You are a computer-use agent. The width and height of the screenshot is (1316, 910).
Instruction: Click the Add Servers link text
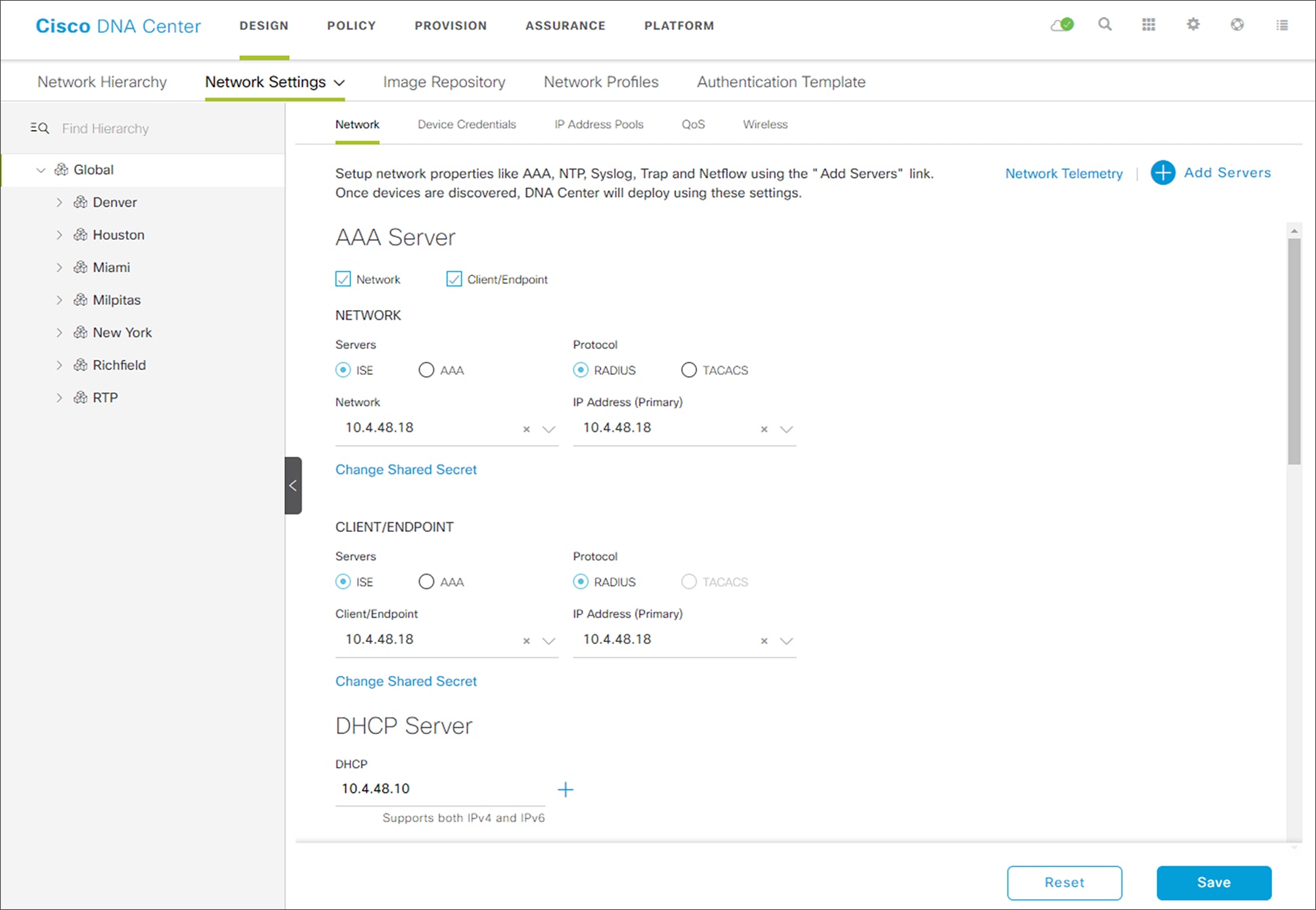1227,173
